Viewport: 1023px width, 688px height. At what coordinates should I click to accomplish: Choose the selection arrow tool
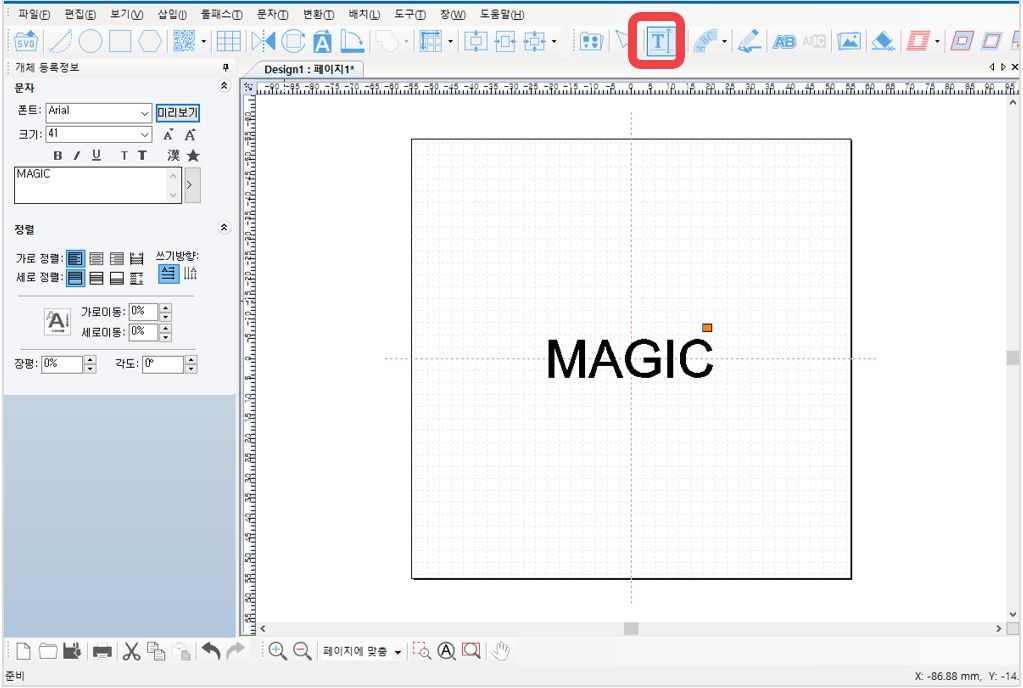pos(623,41)
